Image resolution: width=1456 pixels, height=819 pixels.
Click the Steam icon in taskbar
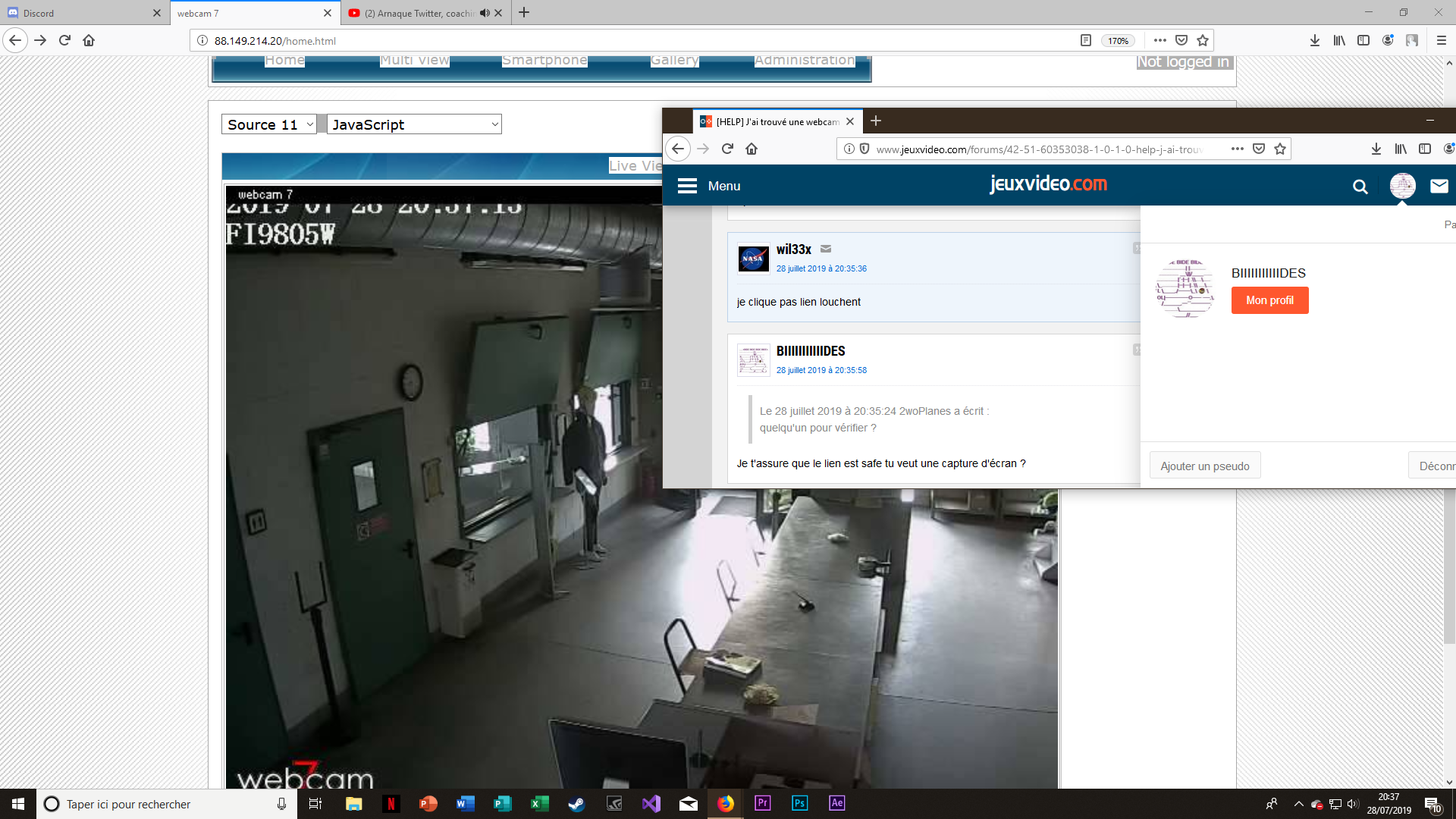(576, 804)
